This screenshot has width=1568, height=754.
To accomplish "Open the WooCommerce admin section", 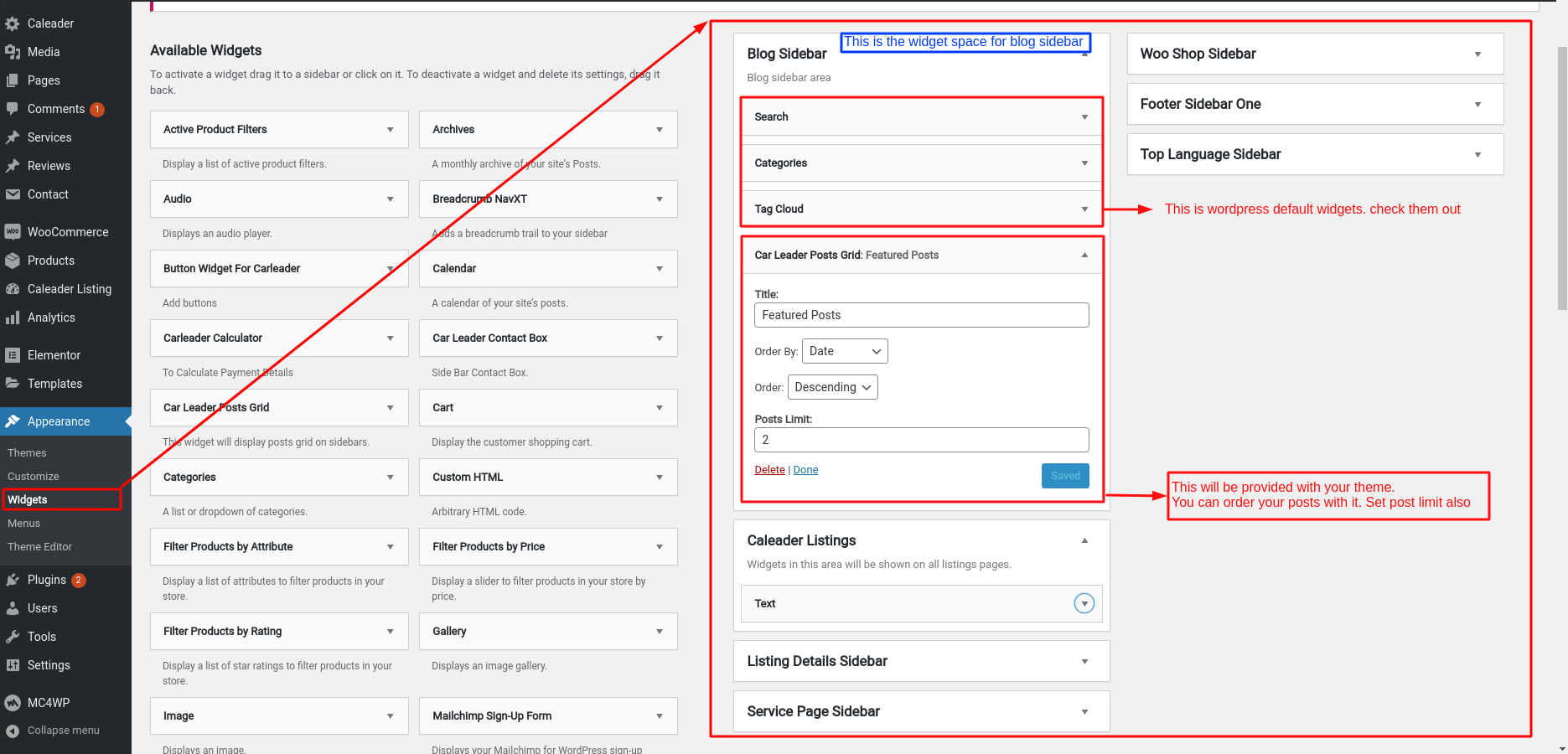I will pos(67,231).
